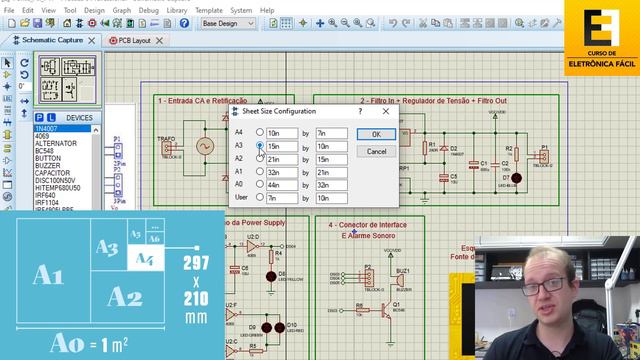Click the Redo arrow icon
Image resolution: width=640 pixels, height=360 pixels.
click(406, 23)
